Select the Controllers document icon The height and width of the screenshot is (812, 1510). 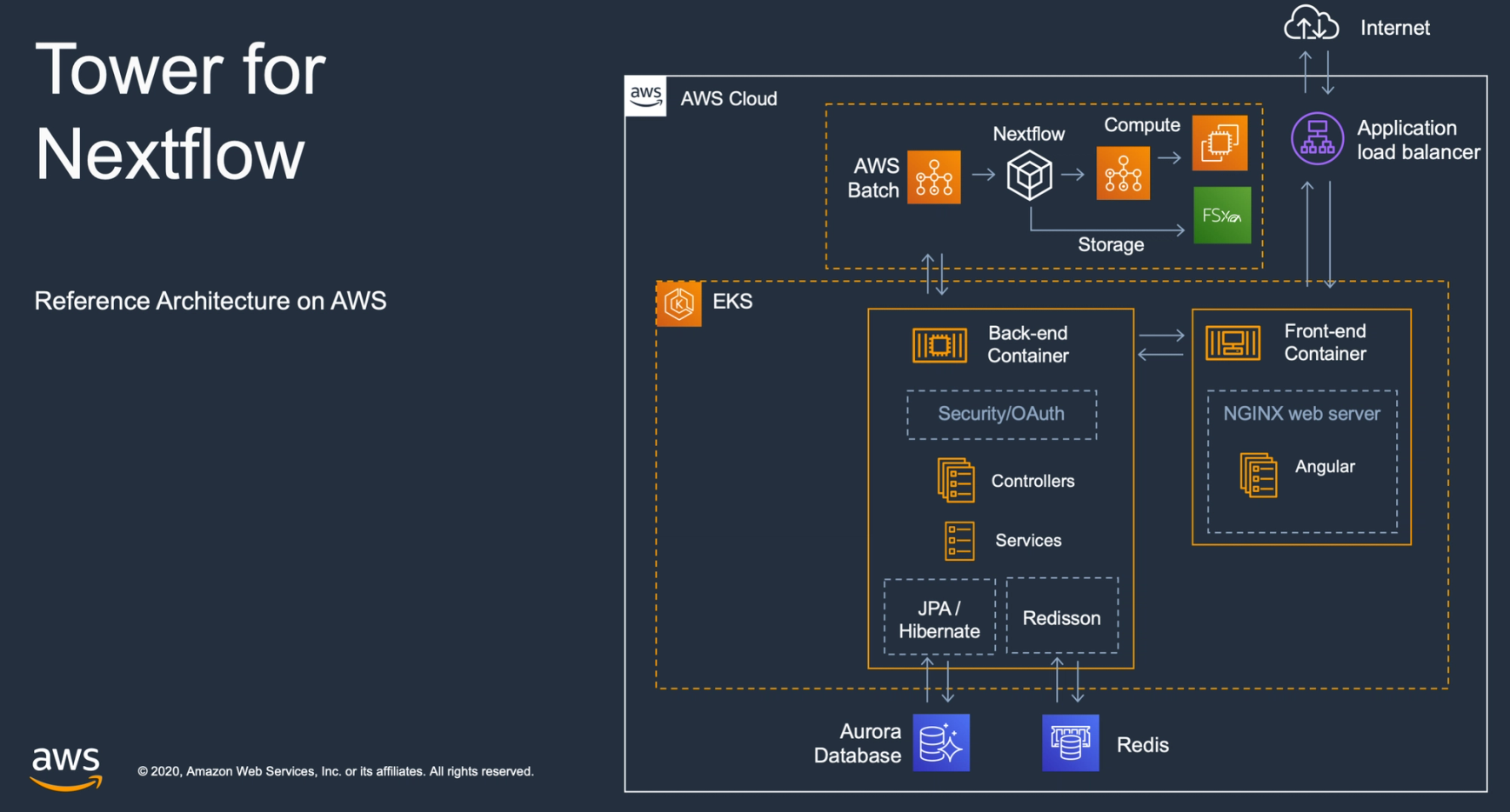coord(956,480)
